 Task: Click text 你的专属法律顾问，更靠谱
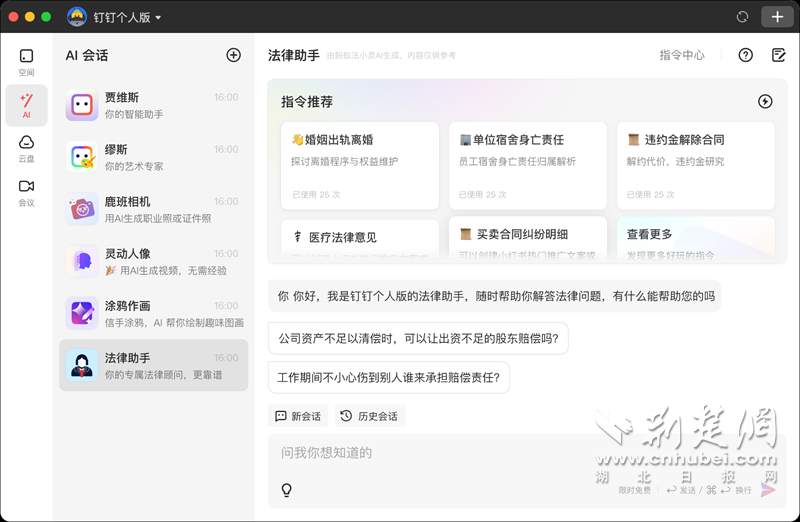[163, 375]
